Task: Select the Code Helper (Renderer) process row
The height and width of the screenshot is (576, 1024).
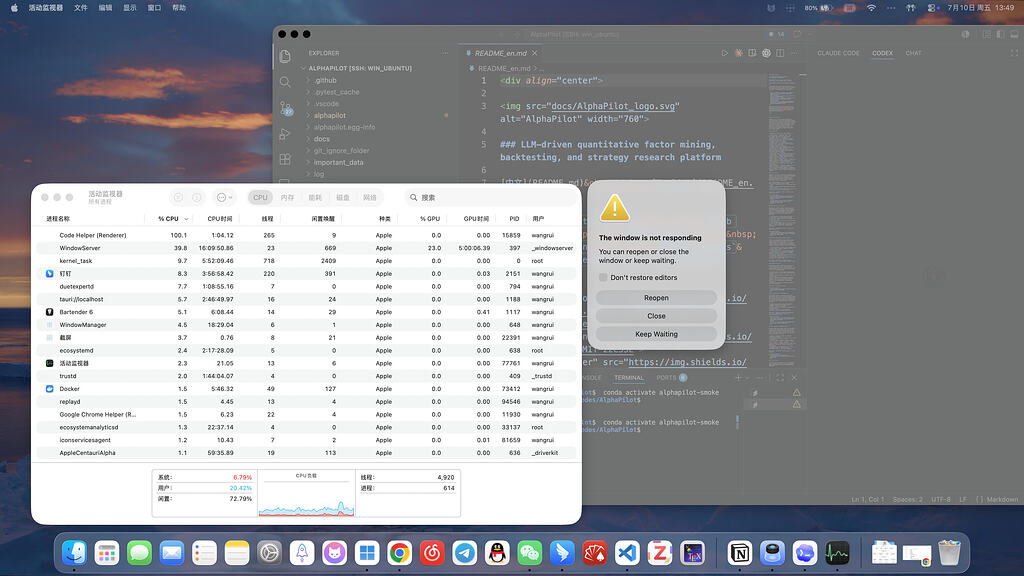Action: 306,235
